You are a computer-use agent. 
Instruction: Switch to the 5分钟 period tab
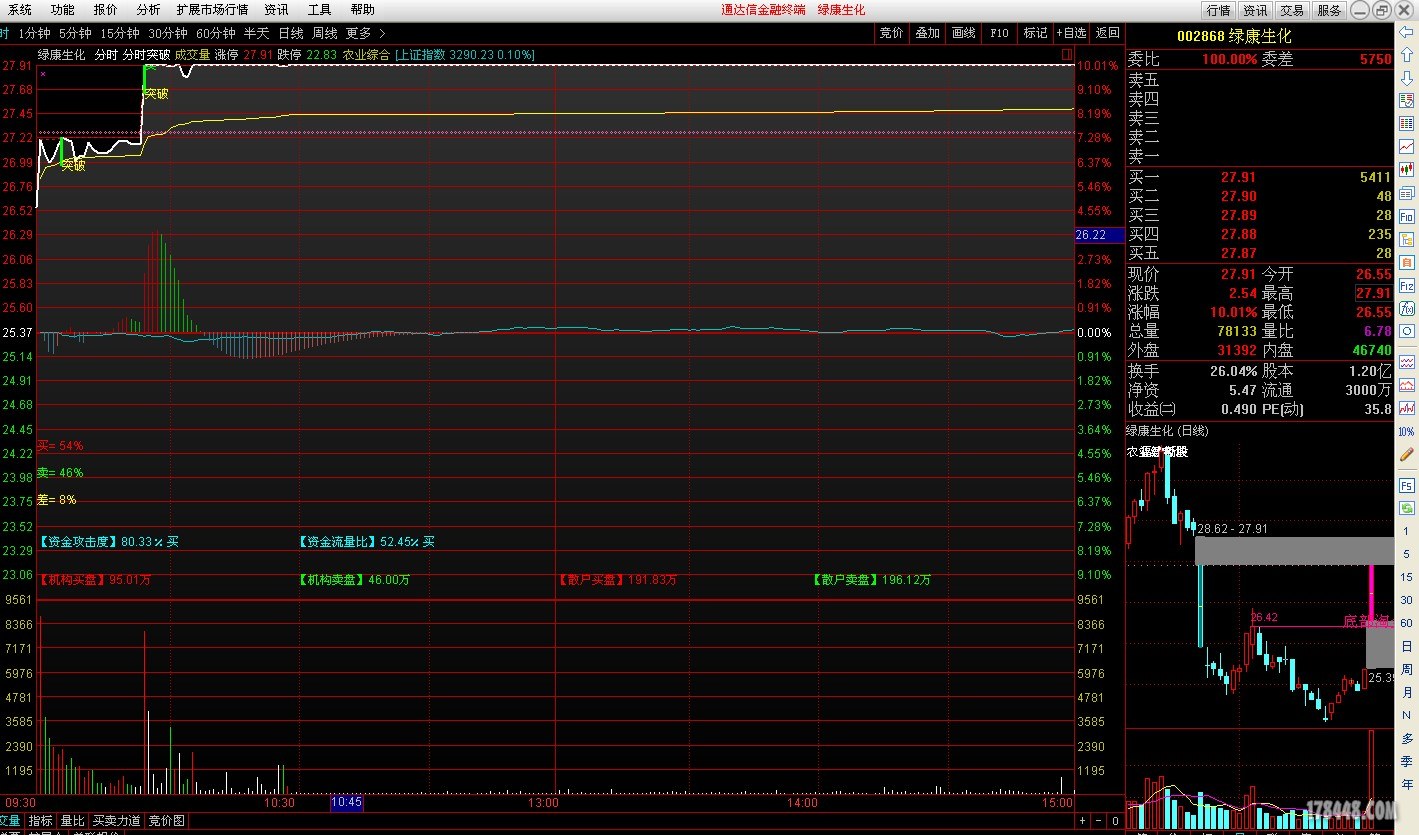pyautogui.click(x=75, y=33)
